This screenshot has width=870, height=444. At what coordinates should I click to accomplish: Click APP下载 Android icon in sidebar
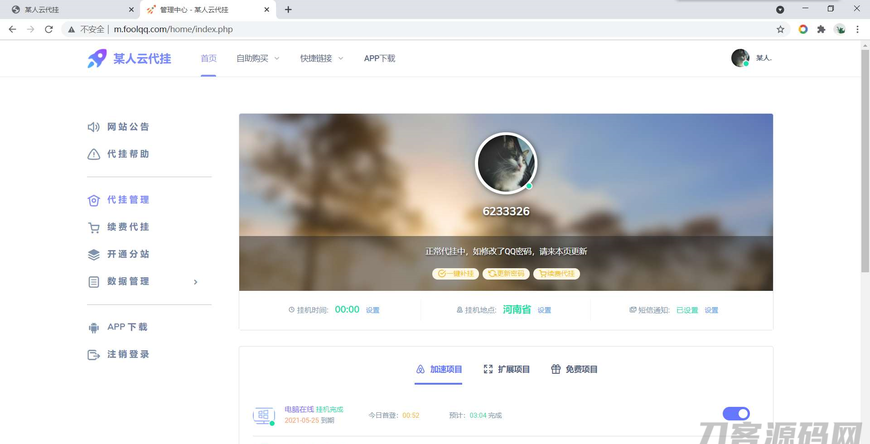pyautogui.click(x=94, y=328)
